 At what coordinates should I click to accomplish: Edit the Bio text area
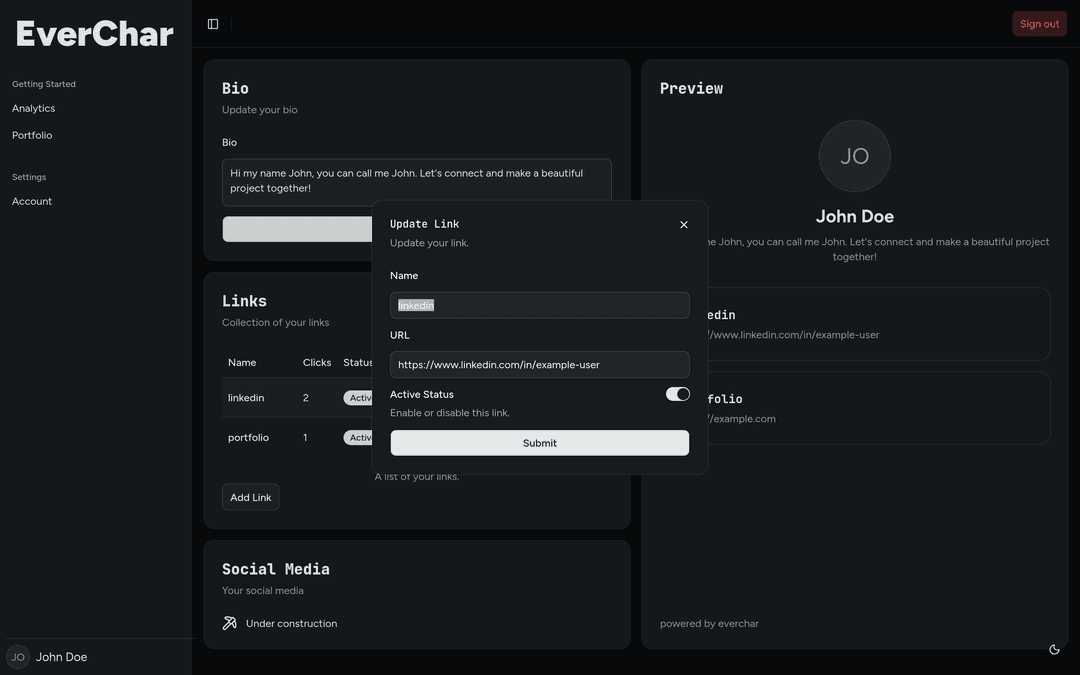click(417, 182)
